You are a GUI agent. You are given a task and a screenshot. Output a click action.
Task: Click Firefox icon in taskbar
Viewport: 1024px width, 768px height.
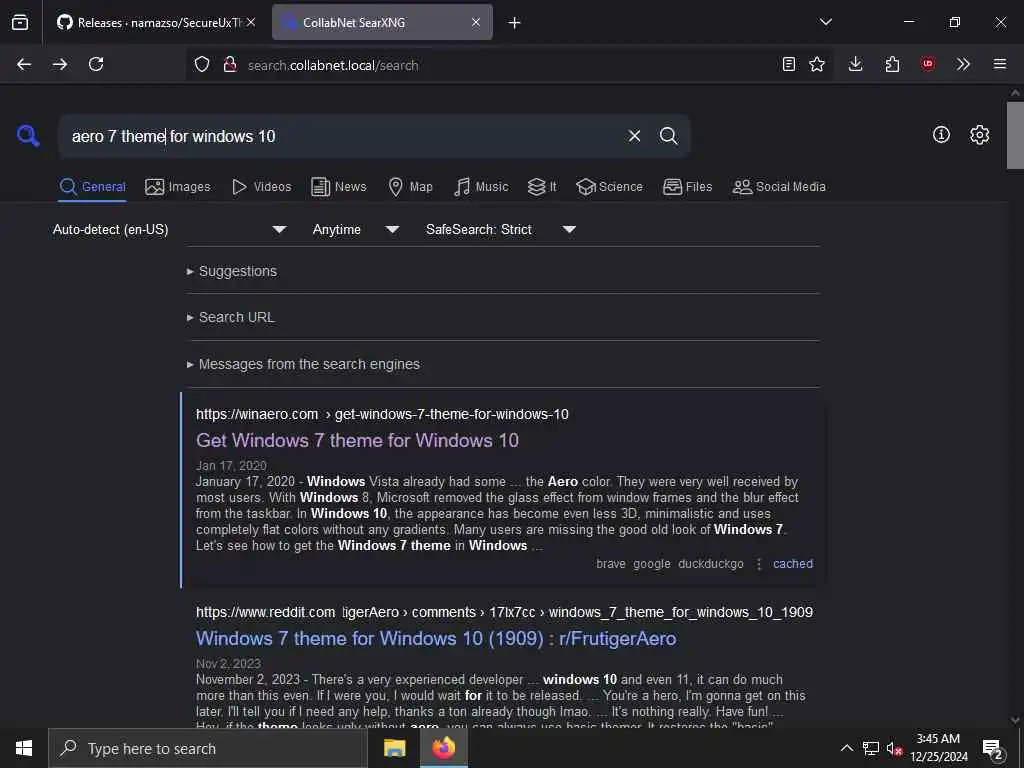click(443, 748)
